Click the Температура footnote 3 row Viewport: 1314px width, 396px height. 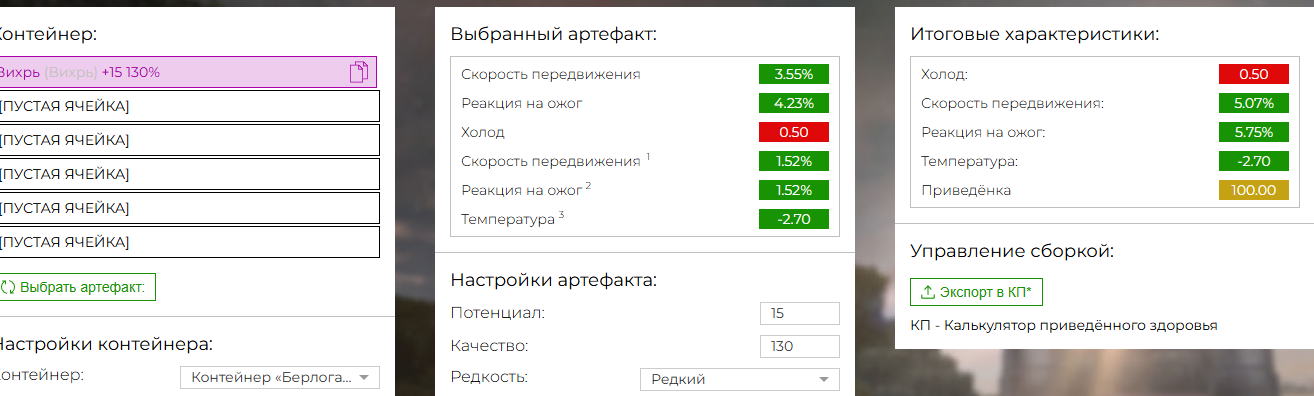pos(645,219)
